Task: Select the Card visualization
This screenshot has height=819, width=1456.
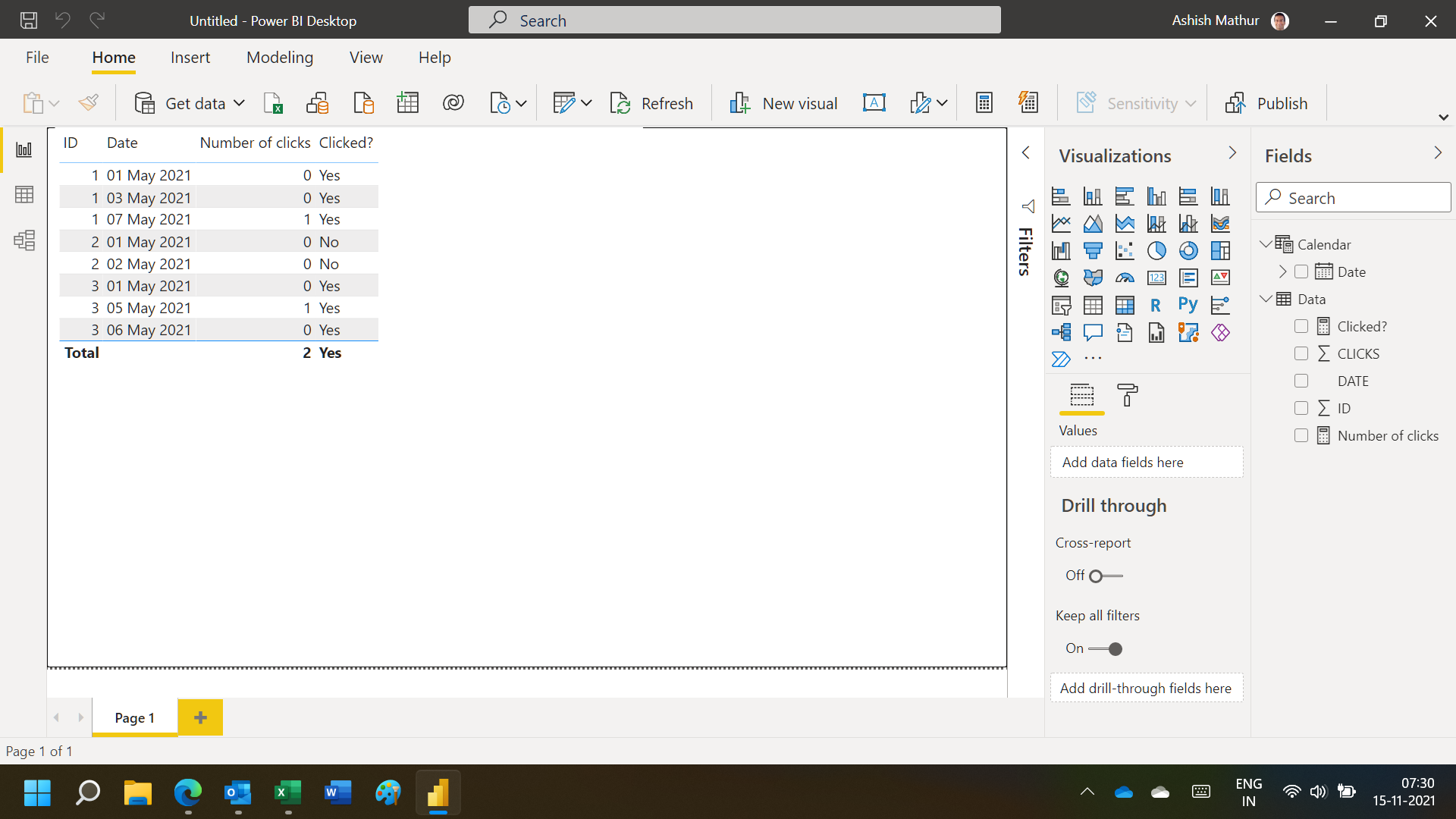Action: (x=1156, y=278)
